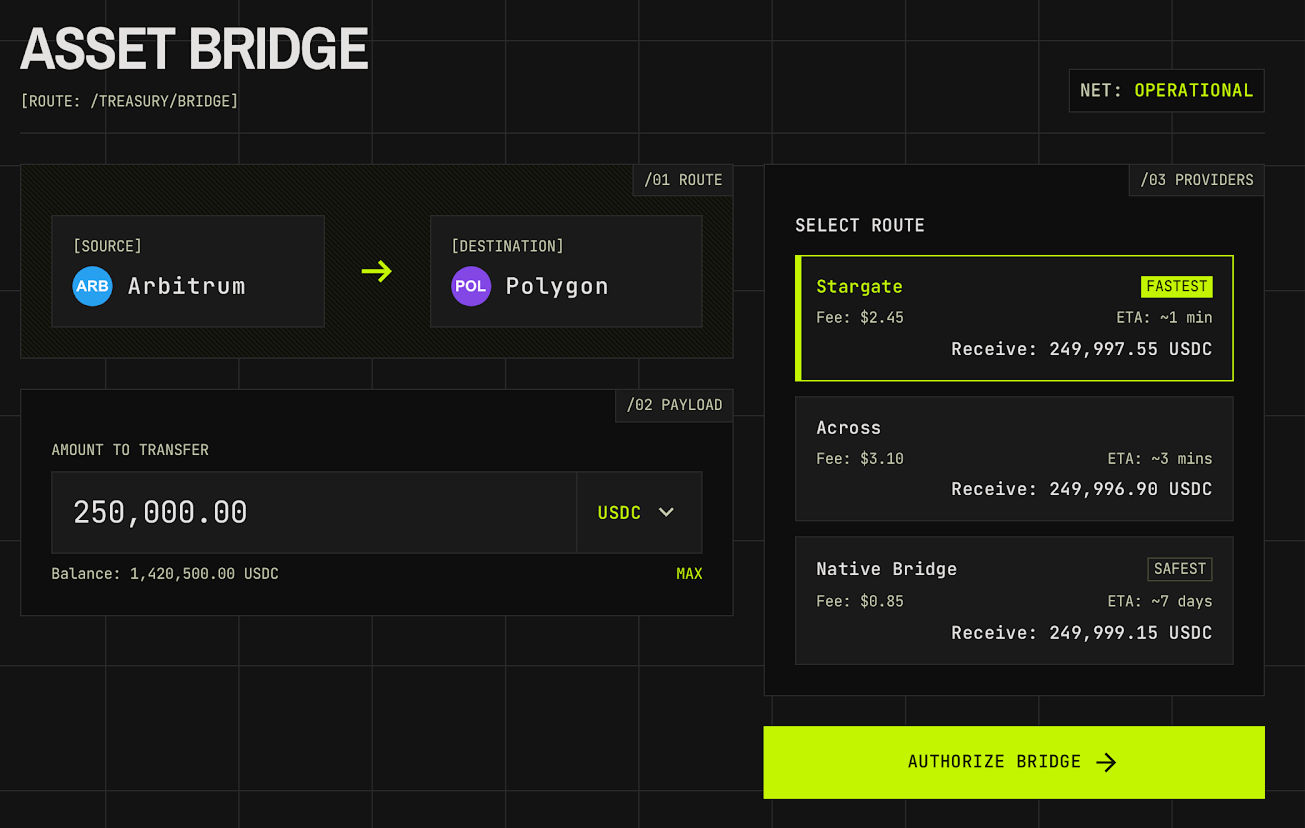Click the AMOUNT TO TRANSFER label

click(x=130, y=450)
